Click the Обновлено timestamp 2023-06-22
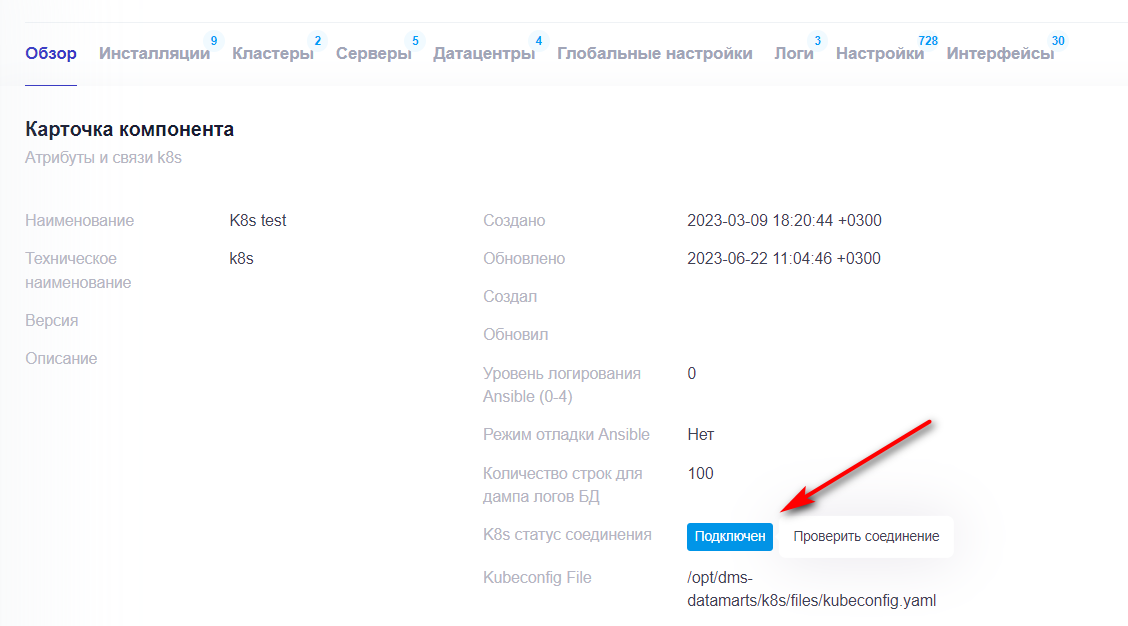The height and width of the screenshot is (626, 1128). point(784,259)
